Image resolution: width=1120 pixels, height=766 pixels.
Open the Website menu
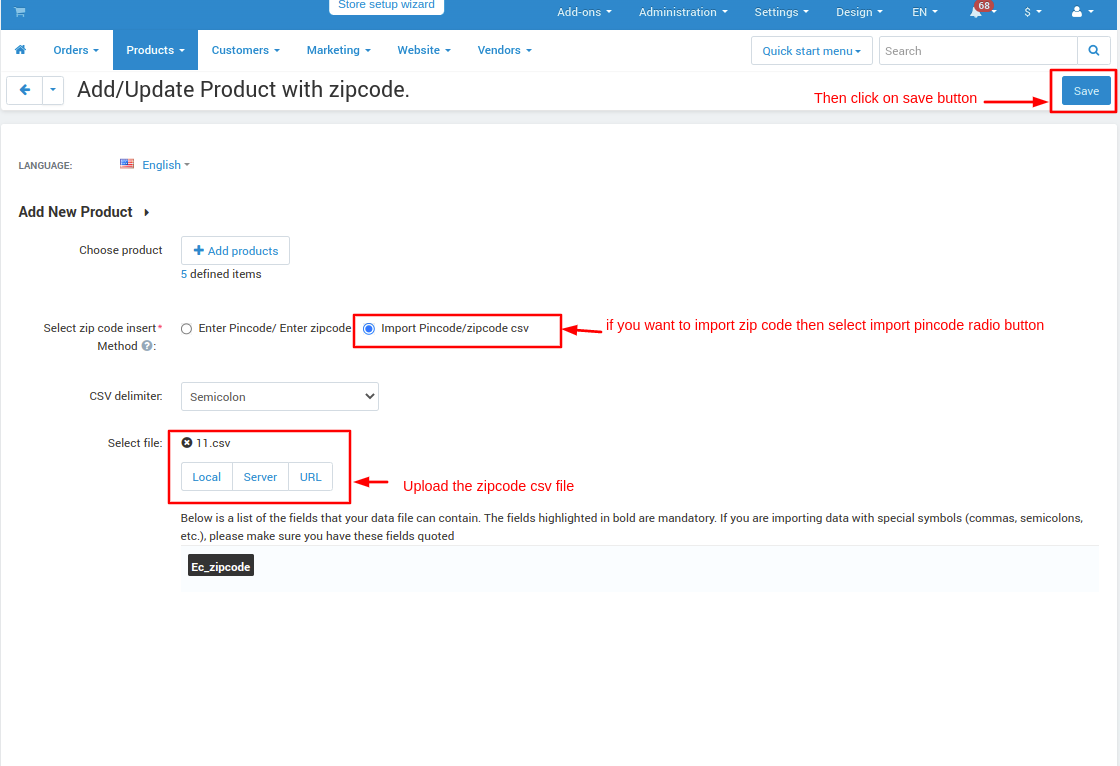point(424,50)
